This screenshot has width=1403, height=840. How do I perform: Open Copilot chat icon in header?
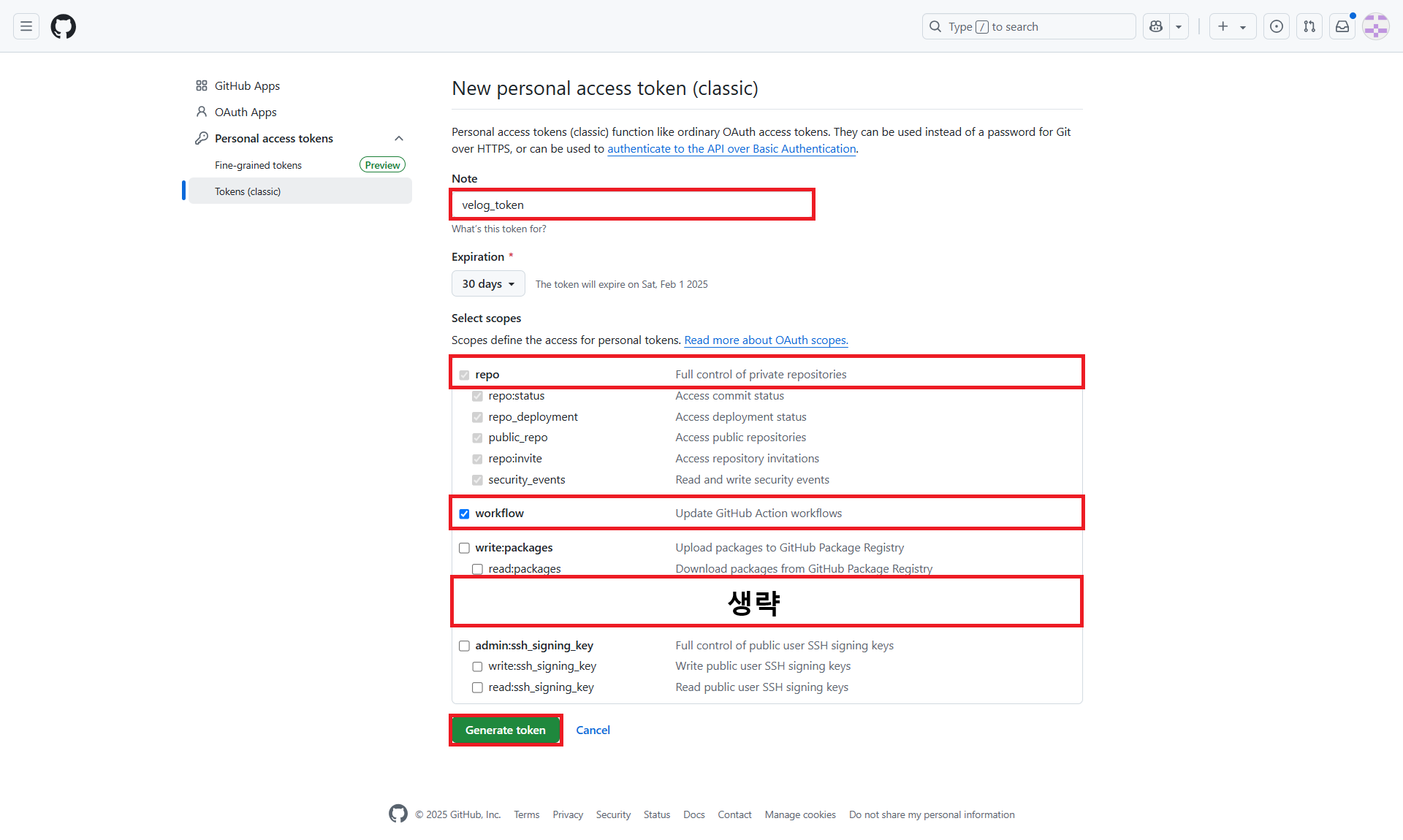coord(1156,27)
